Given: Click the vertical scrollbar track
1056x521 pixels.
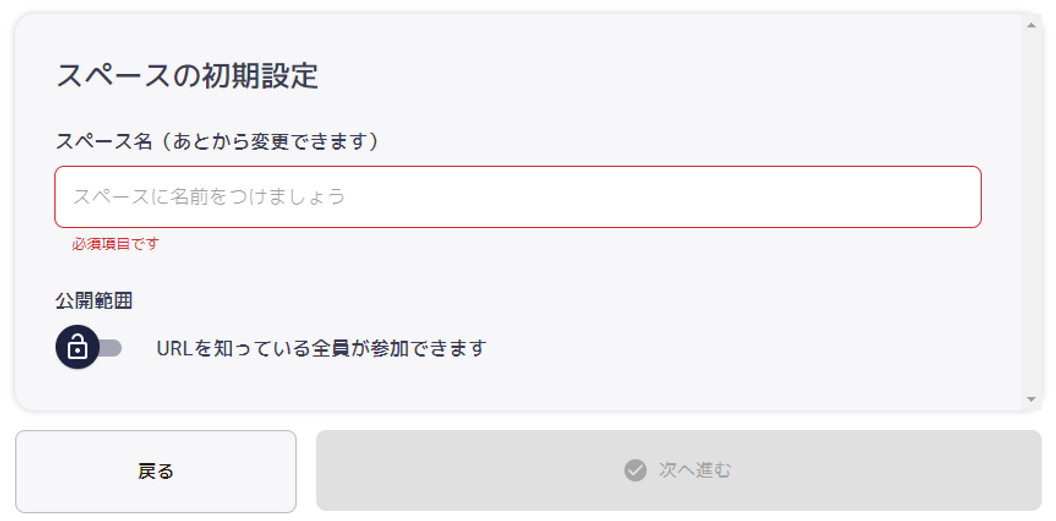Looking at the screenshot, I should (x=1031, y=212).
